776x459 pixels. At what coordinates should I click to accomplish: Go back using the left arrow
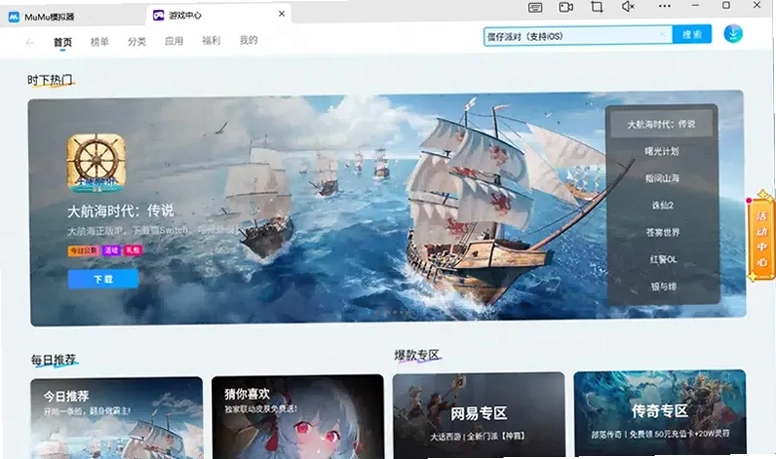pos(30,43)
